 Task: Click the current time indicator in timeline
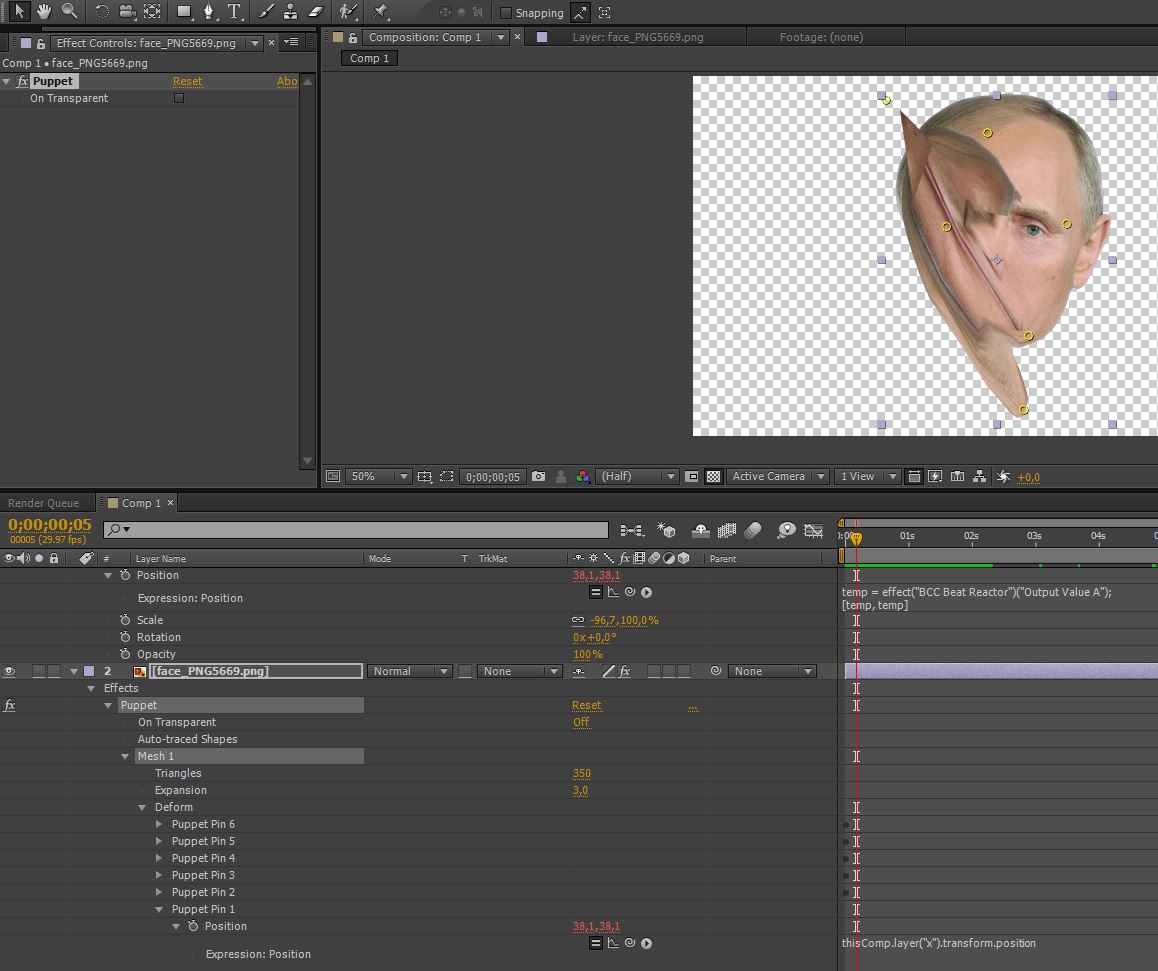[x=856, y=538]
